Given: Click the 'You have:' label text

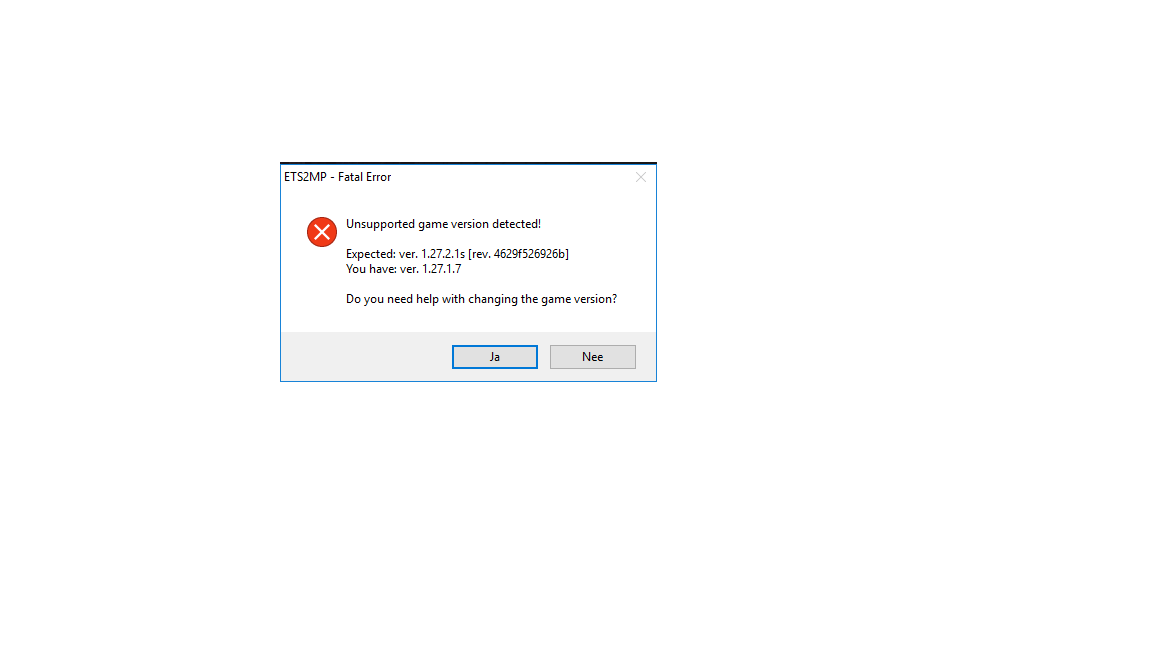Looking at the screenshot, I should 371,269.
